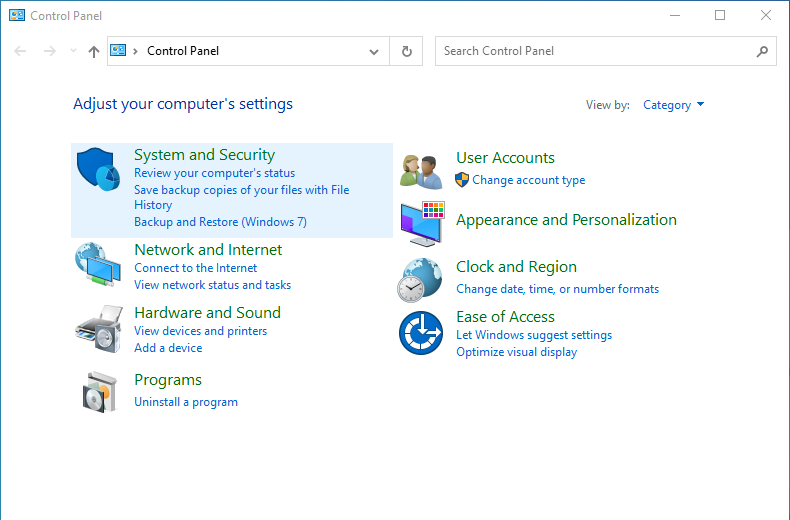Open the recent locations dropdown arrow
The width and height of the screenshot is (790, 520).
(74, 50)
